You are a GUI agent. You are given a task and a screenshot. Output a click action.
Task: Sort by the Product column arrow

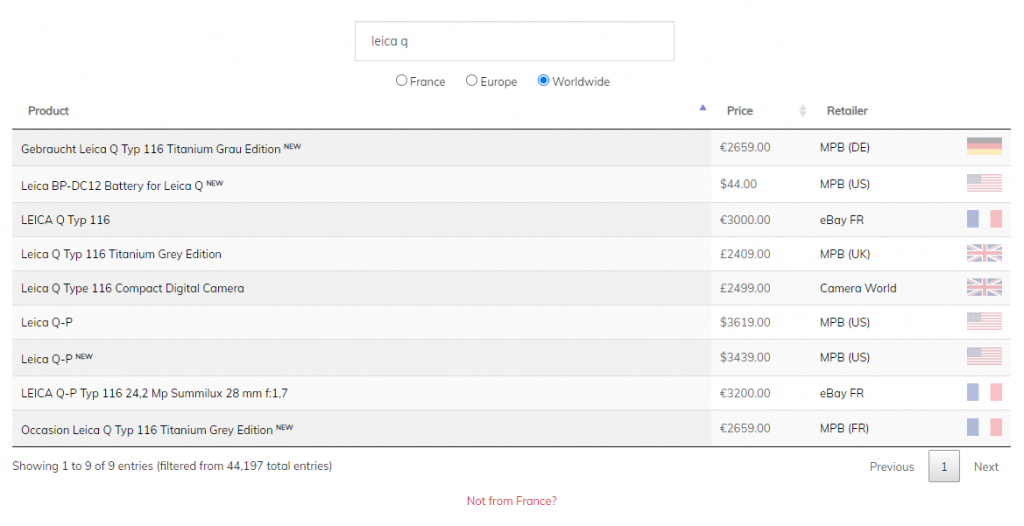tap(702, 109)
